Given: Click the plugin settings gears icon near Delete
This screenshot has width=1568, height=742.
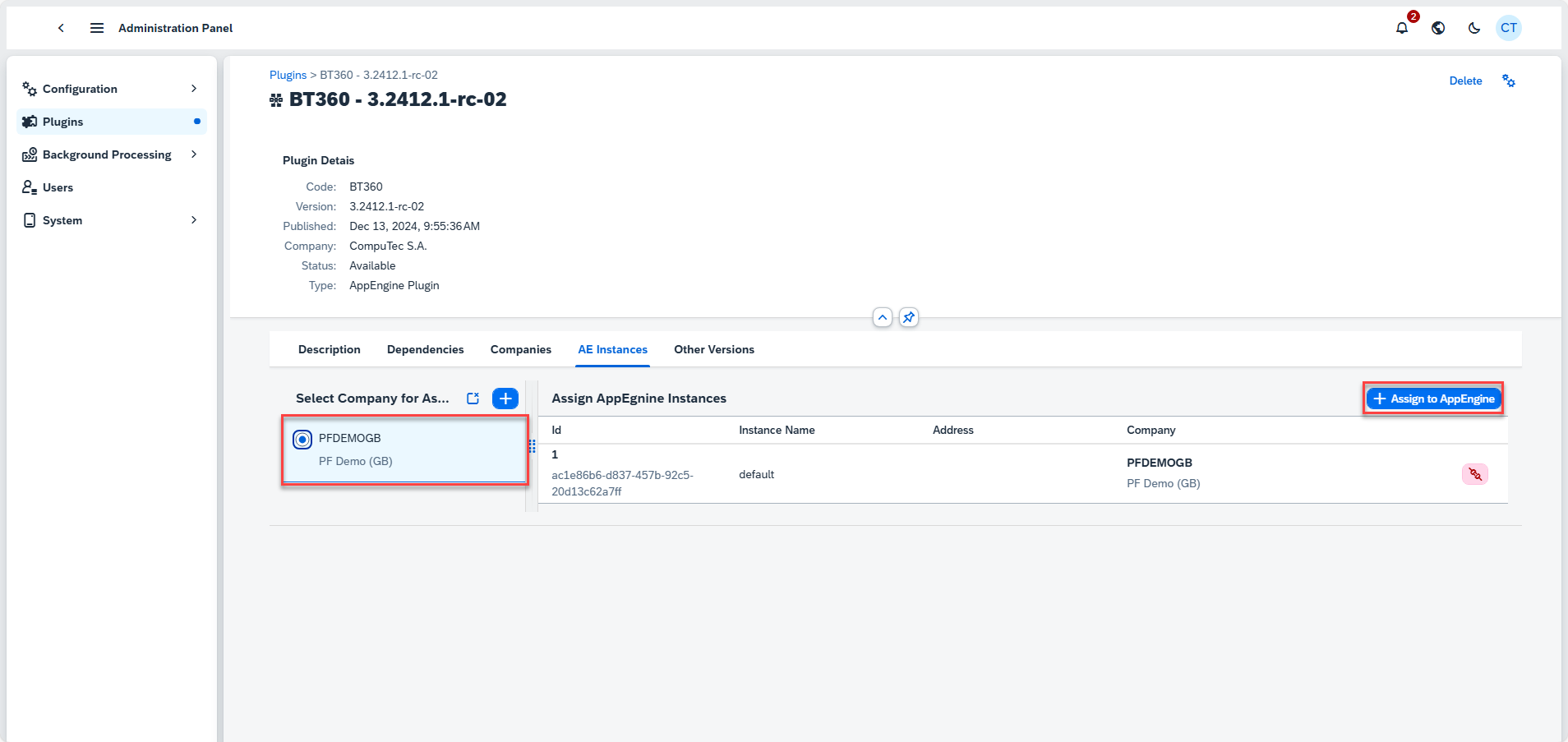Looking at the screenshot, I should click(1509, 81).
